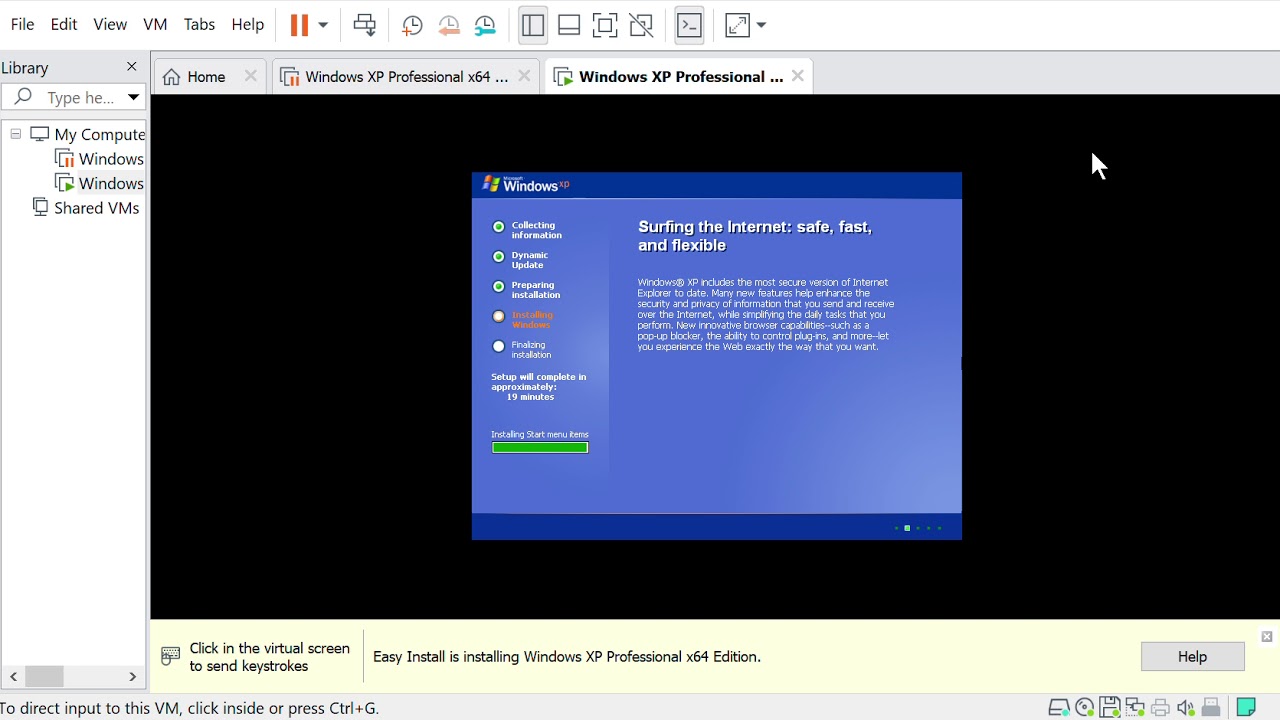Click the USB device status icon
The image size is (1280, 720).
[1211, 708]
